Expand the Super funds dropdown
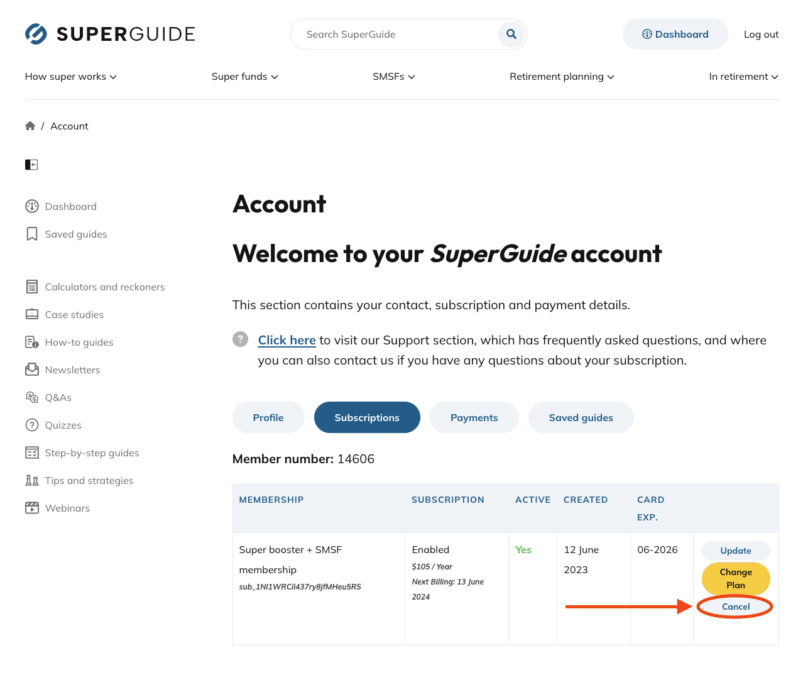The width and height of the screenshot is (803, 675). coord(245,76)
